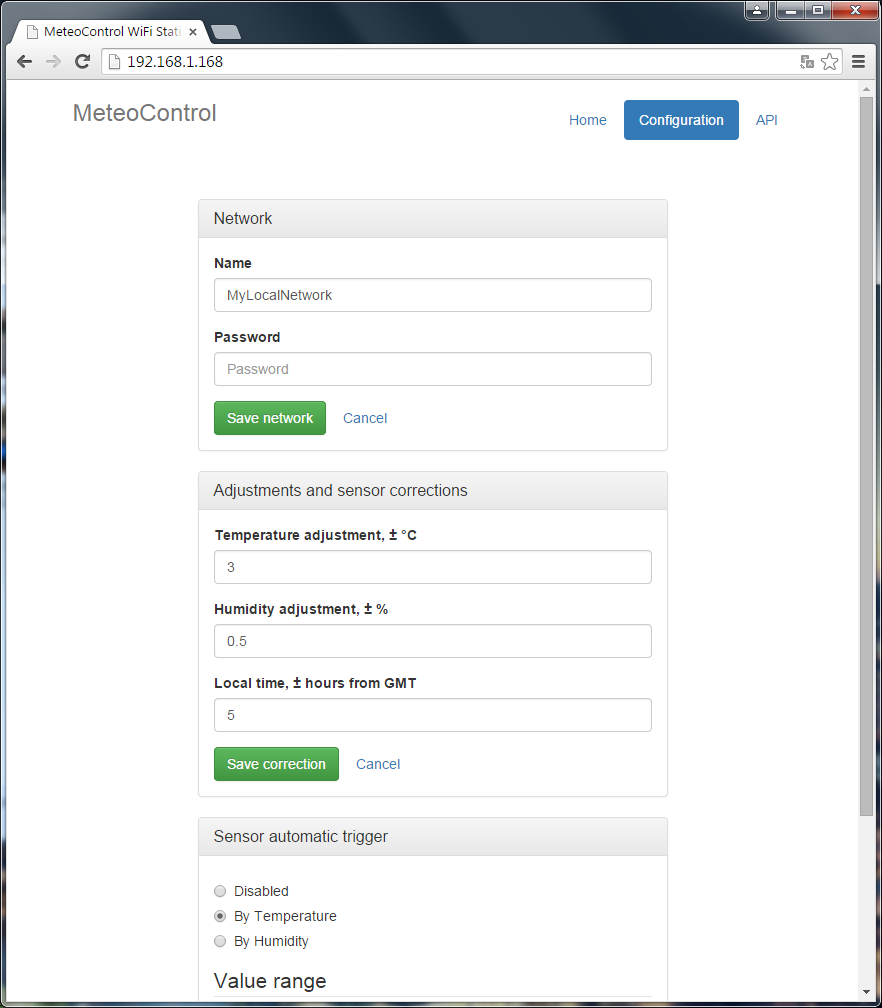
Task: Focus the network Password field
Action: 433,369
